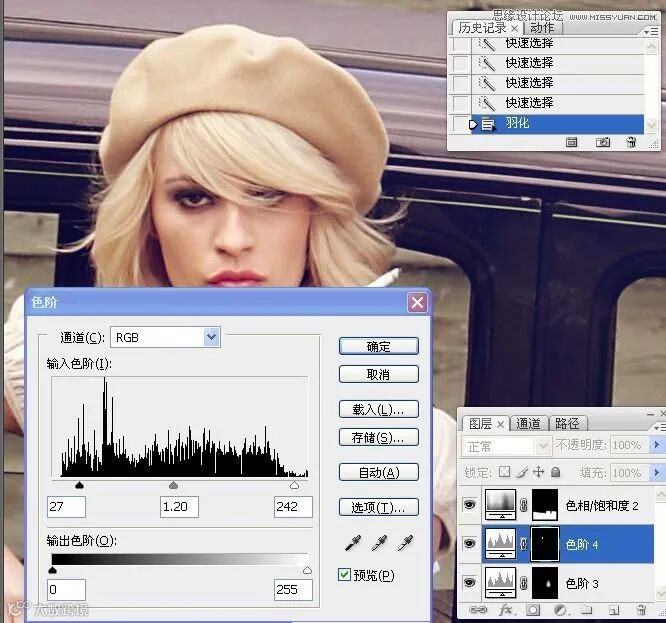Create new document from current history state
Screen dimensions: 666x623
pos(572,142)
